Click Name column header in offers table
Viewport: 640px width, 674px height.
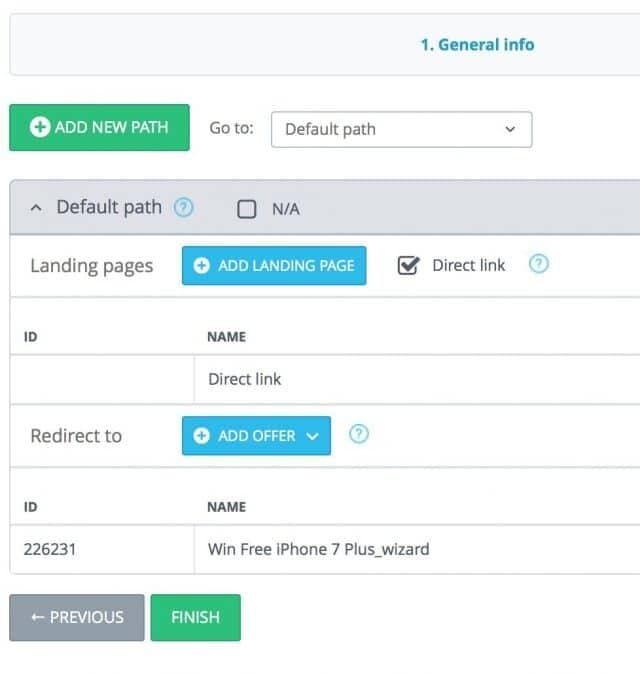click(226, 507)
